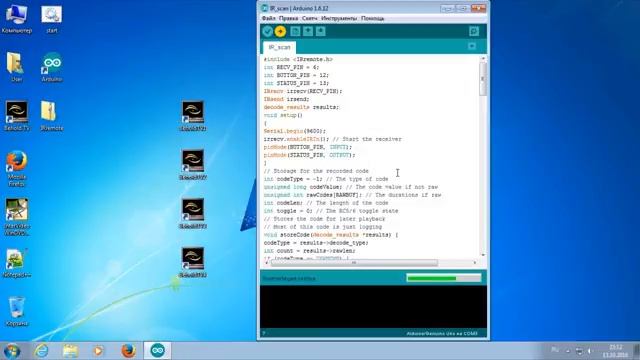Open File Explorer from the taskbar
This screenshot has width=640, height=360.
(70, 351)
